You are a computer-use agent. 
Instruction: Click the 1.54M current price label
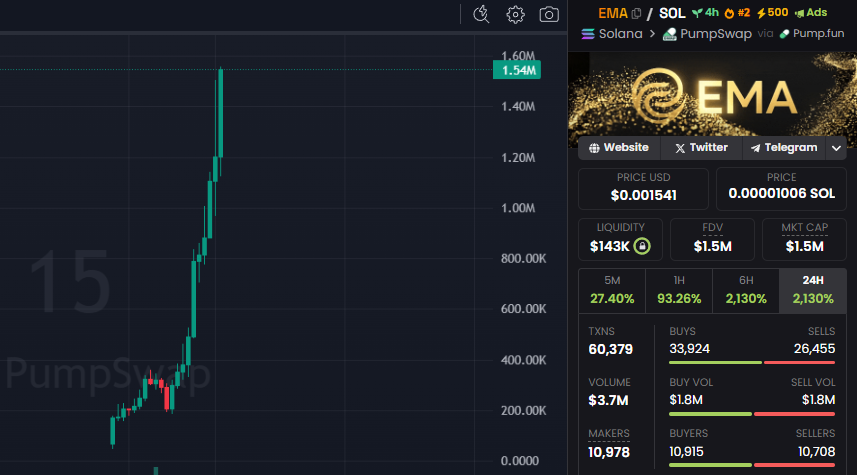point(520,70)
